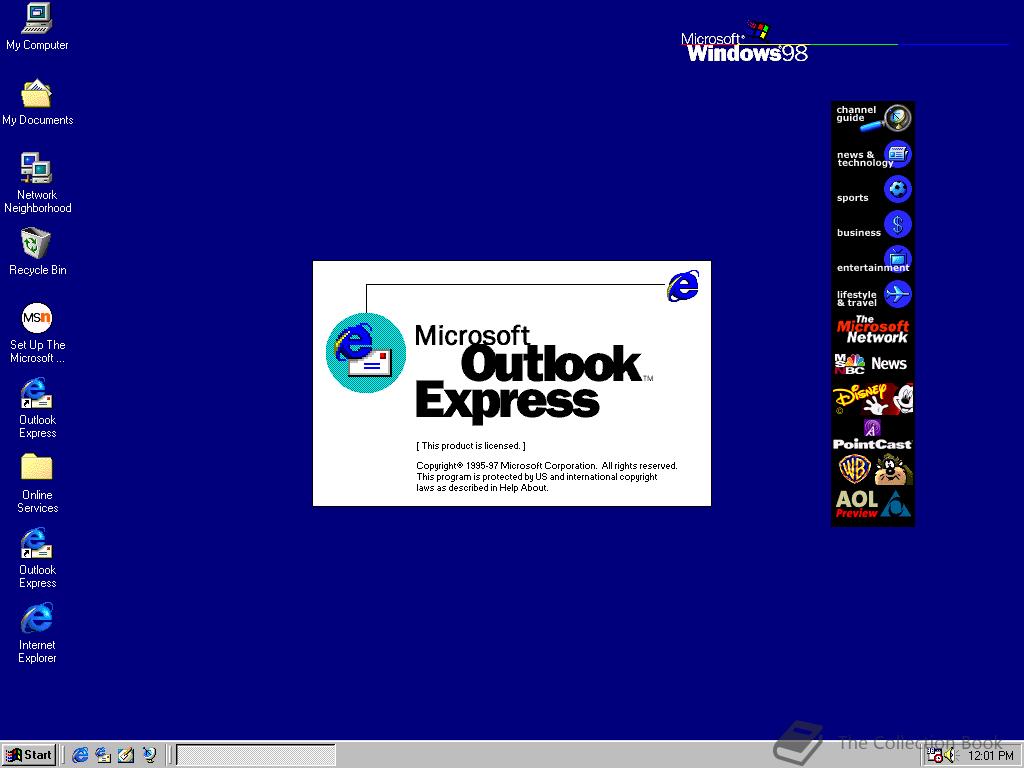
Task: Click Set Up The Microsoft Network icon
Action: [x=37, y=332]
